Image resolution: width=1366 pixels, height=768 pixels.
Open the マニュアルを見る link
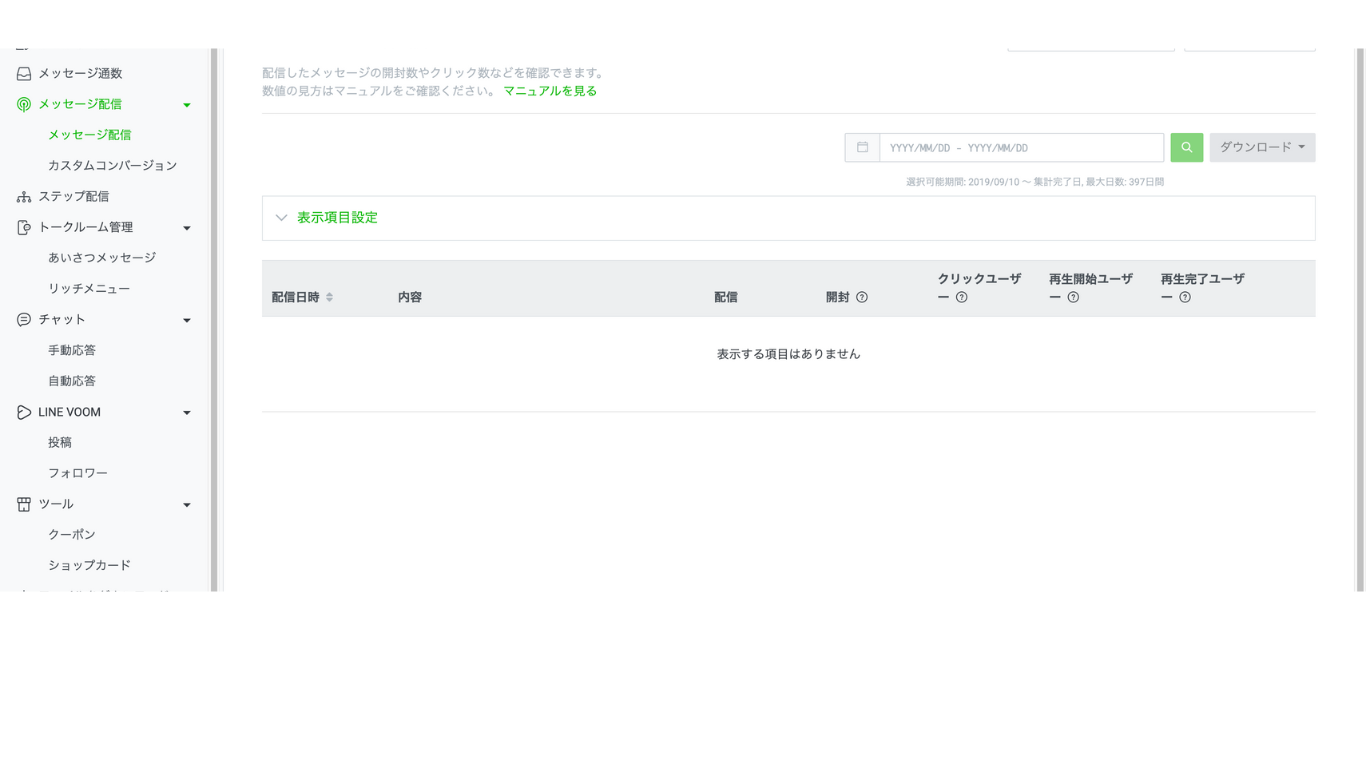pos(550,91)
